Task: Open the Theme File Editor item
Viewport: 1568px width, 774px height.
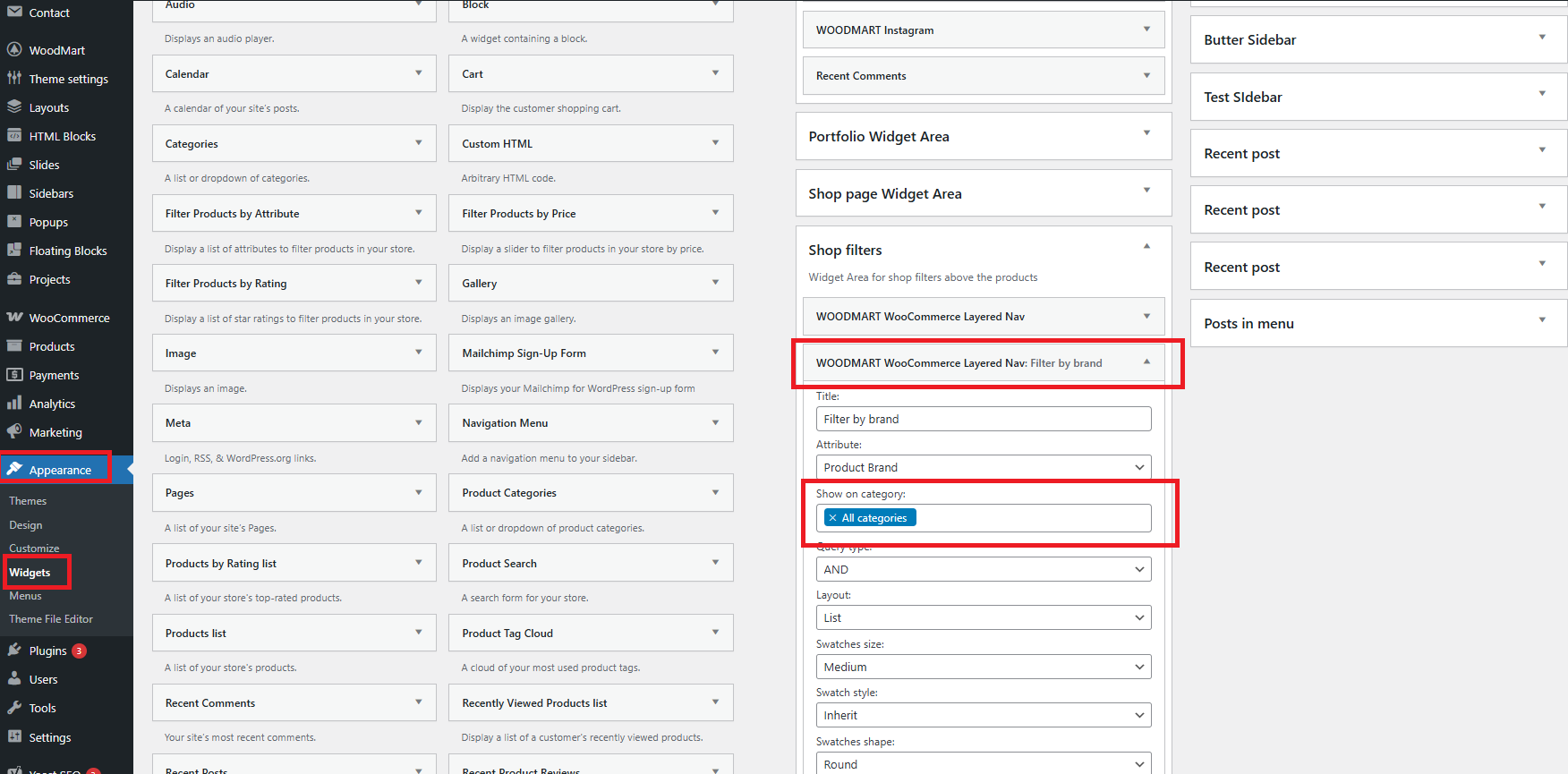Action: (x=51, y=619)
